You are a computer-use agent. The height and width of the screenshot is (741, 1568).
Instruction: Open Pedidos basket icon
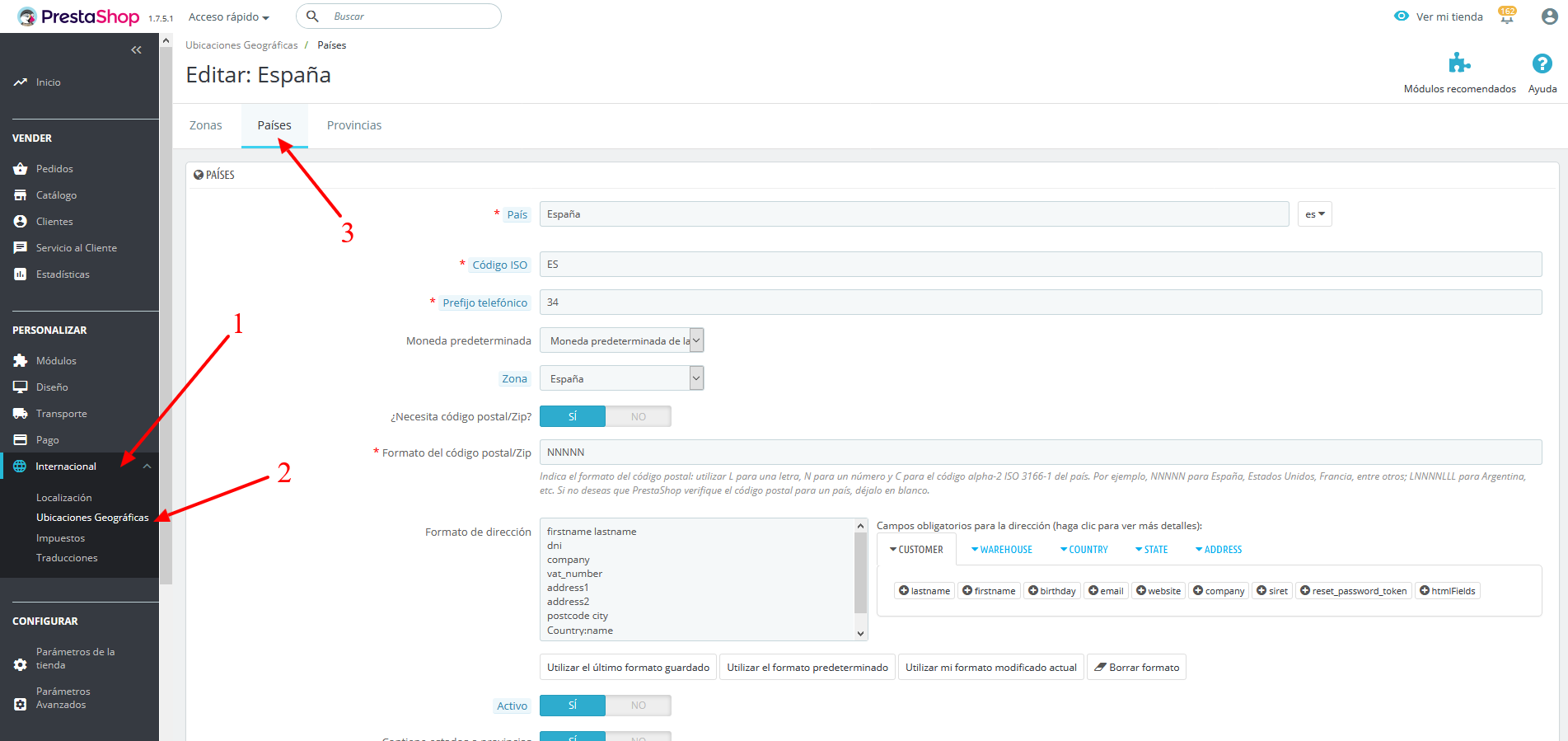point(21,169)
